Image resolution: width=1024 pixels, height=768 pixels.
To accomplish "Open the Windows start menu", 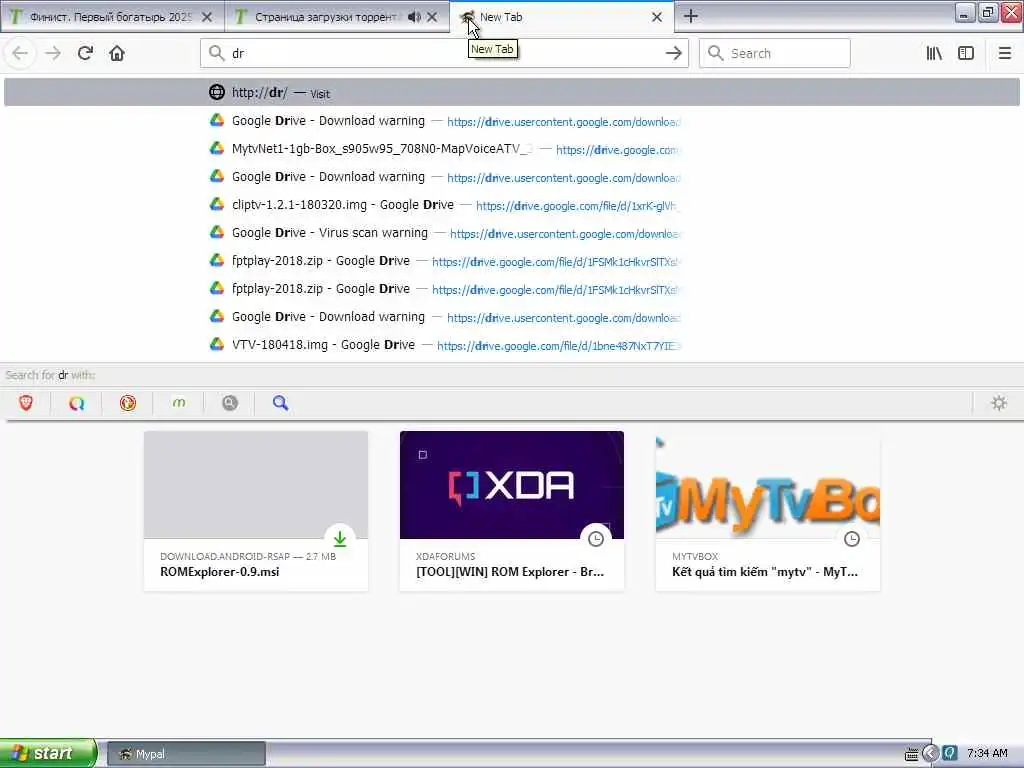I will pyautogui.click(x=48, y=753).
